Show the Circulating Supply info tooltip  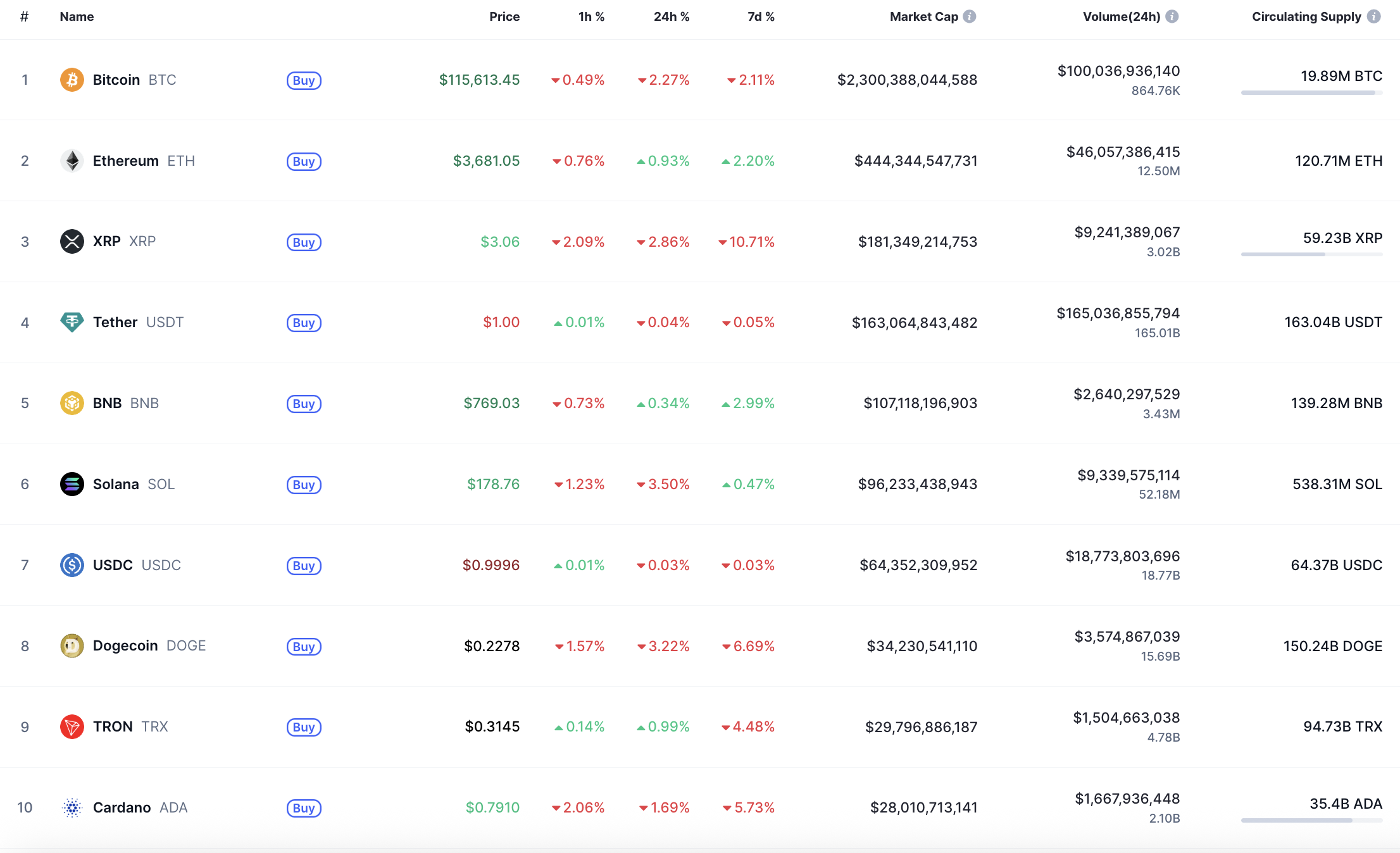tap(1373, 16)
